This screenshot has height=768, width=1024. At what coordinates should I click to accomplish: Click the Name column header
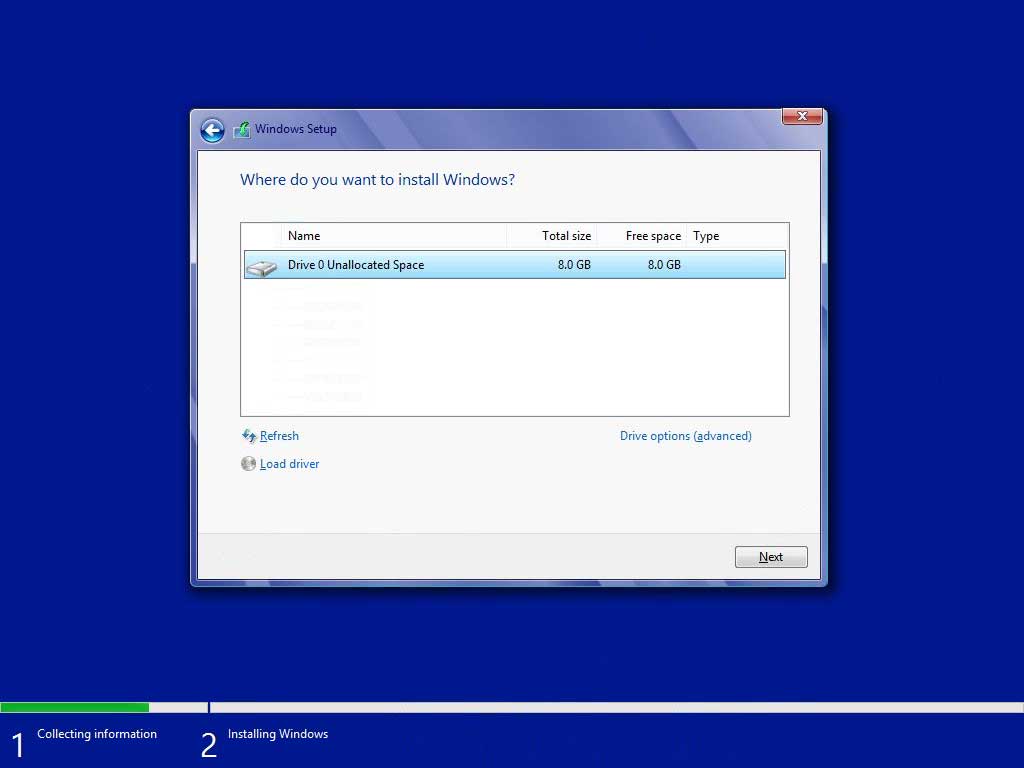pos(394,236)
